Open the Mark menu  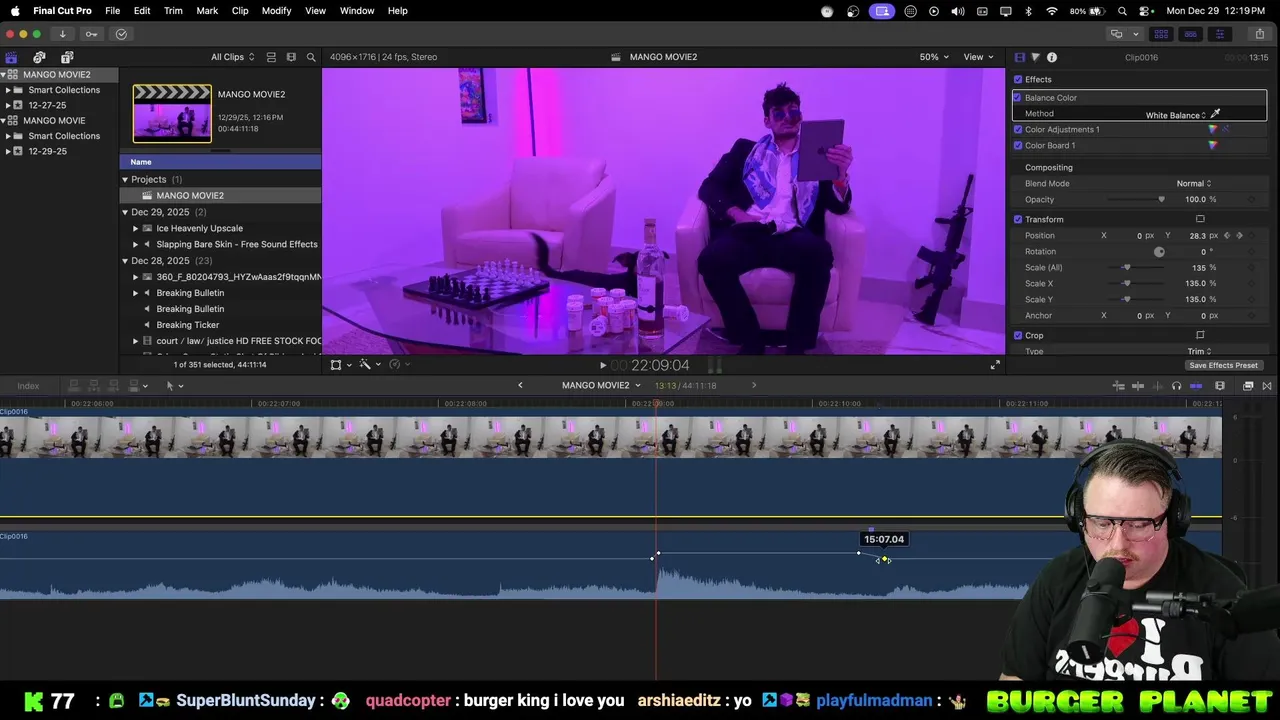[x=207, y=10]
